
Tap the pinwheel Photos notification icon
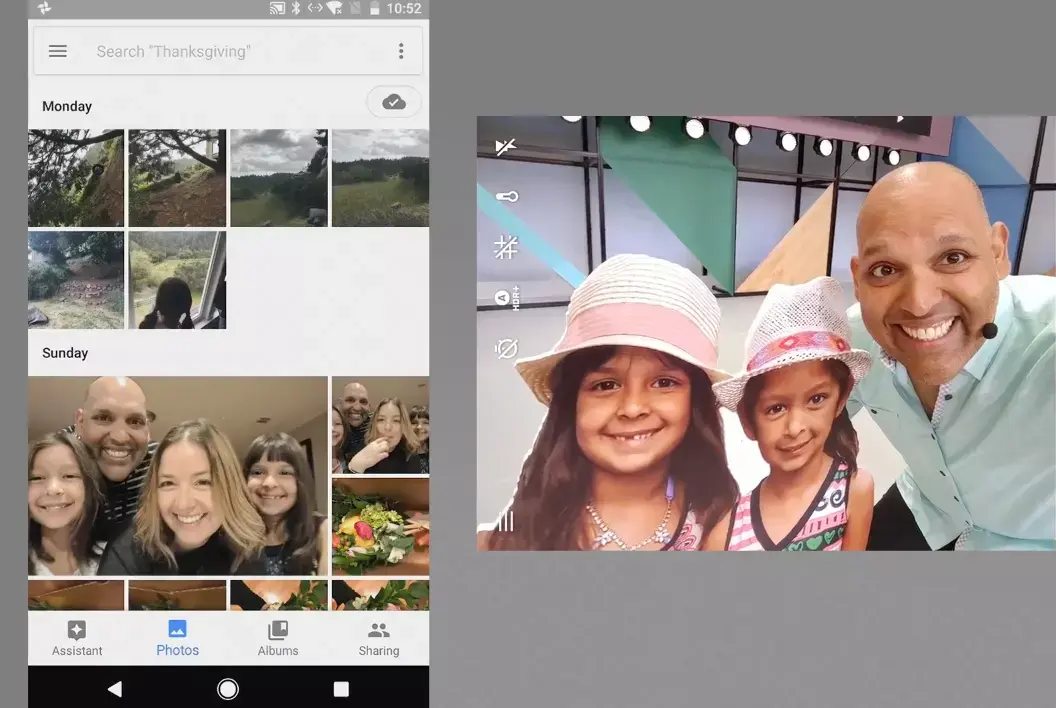[44, 8]
